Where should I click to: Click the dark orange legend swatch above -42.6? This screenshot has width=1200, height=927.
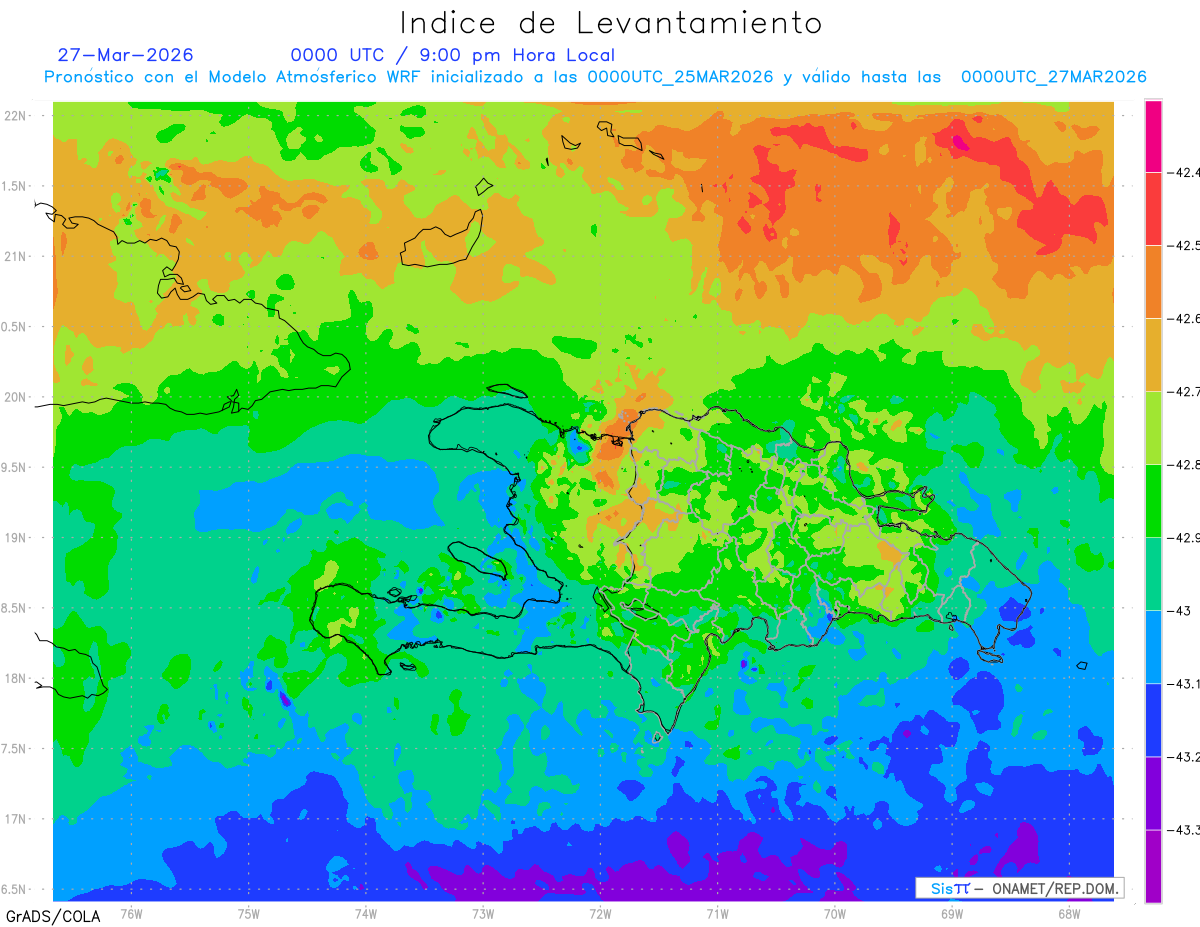(x=1153, y=281)
